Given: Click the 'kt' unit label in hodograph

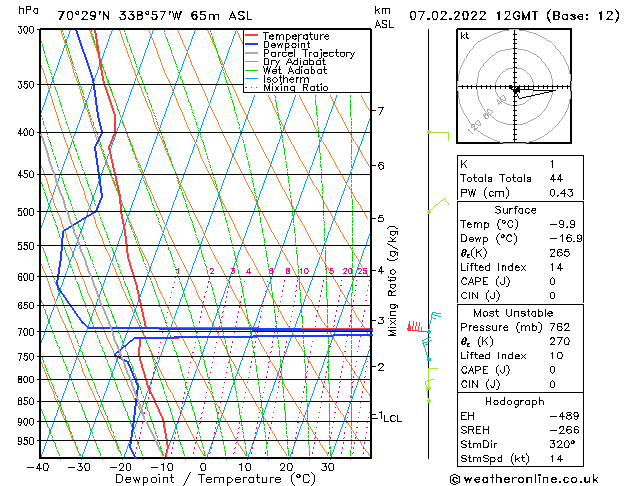Looking at the screenshot, I should [465, 36].
